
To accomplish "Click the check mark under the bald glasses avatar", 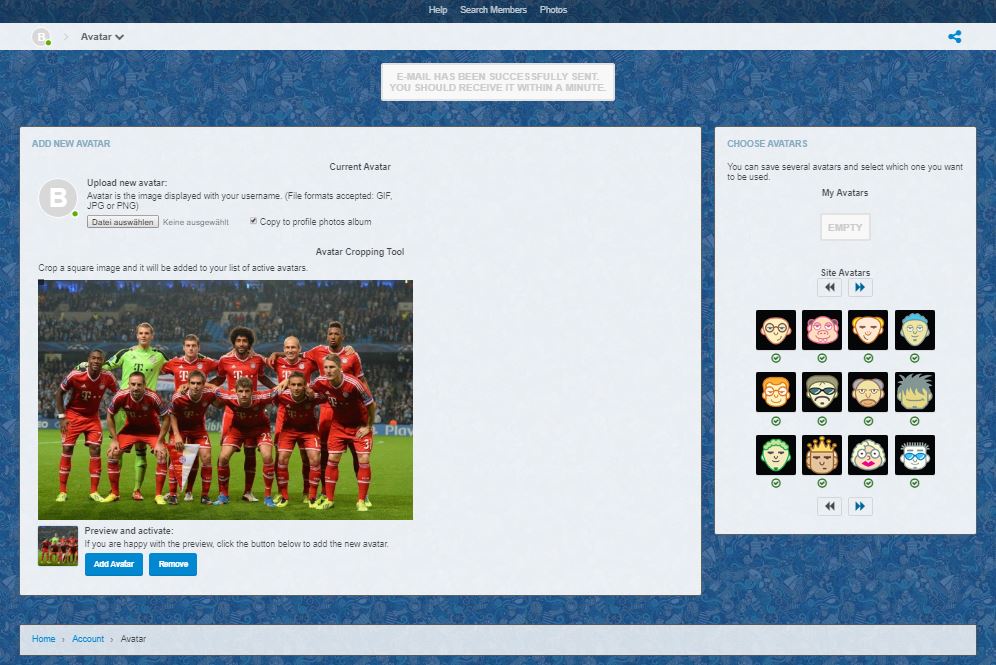I will point(776,358).
